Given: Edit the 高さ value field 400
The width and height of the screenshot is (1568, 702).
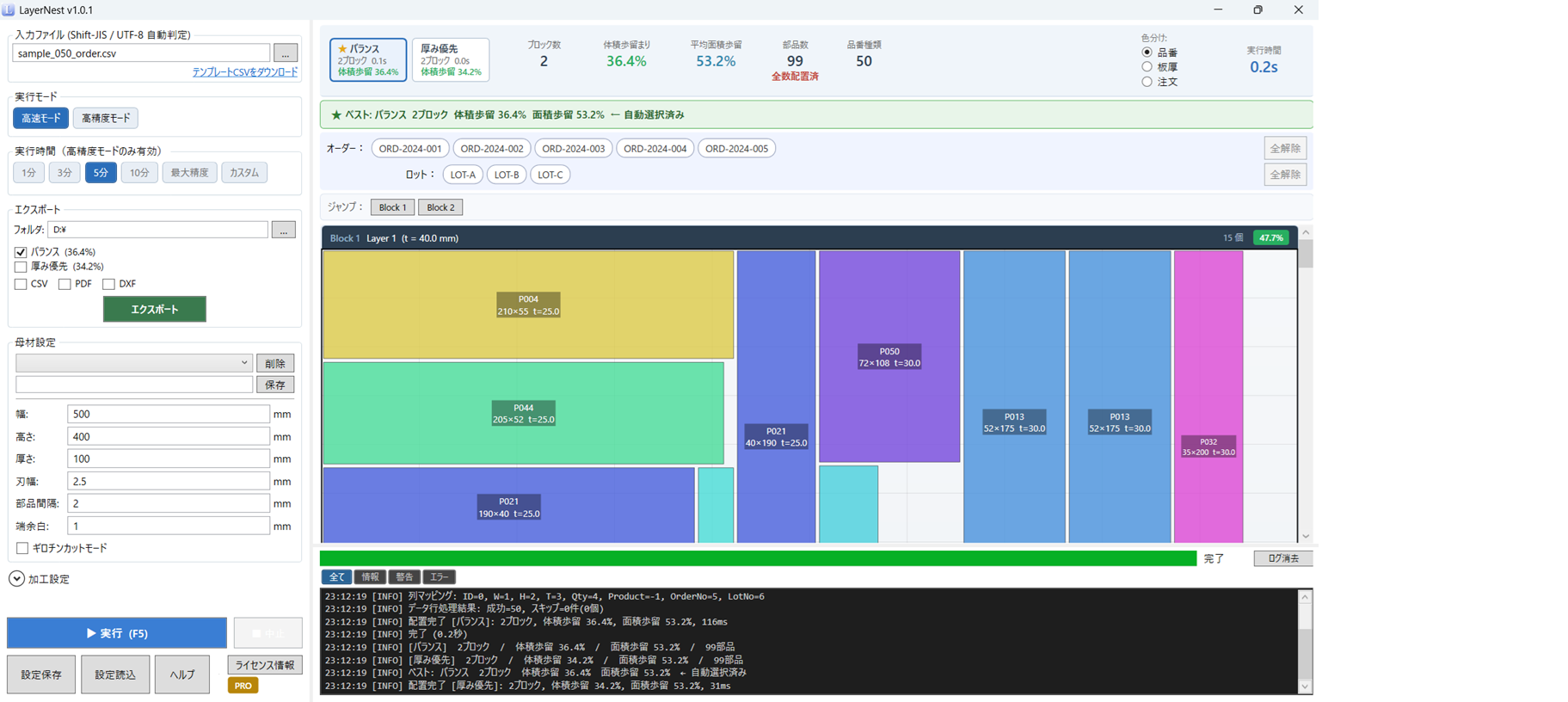Looking at the screenshot, I should tap(169, 436).
